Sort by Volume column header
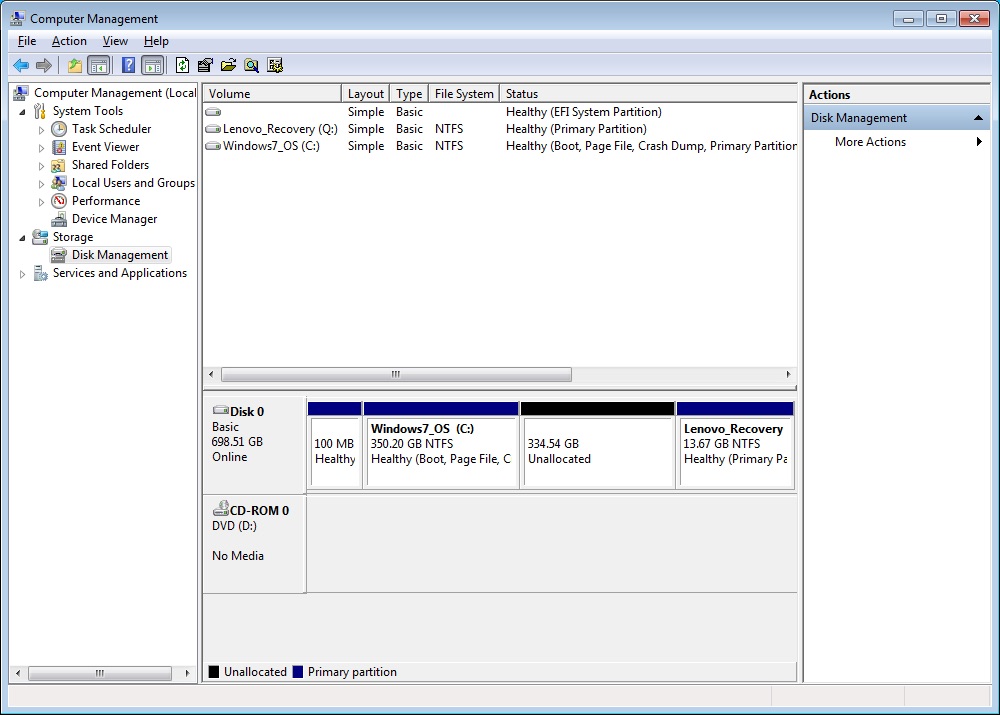Viewport: 1000px width, 715px height. click(x=272, y=94)
